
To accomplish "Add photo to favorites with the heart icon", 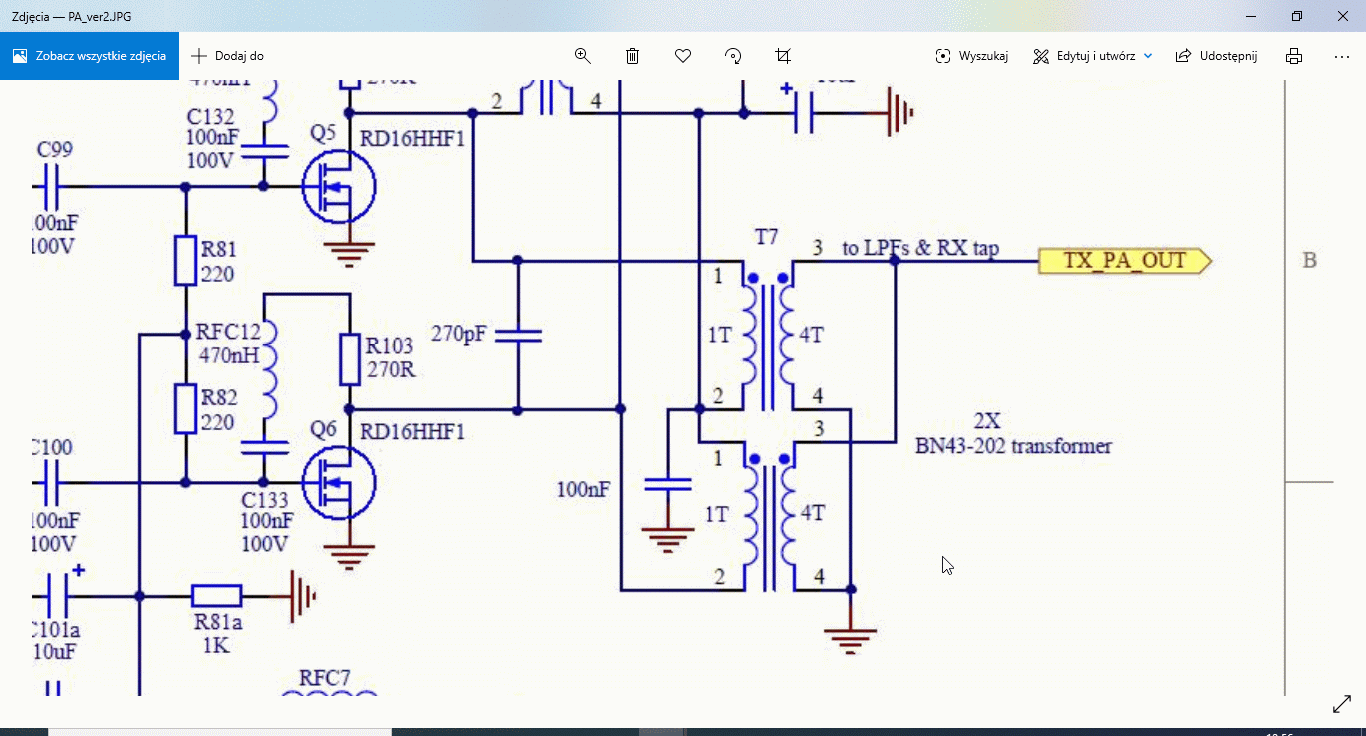I will click(x=683, y=56).
